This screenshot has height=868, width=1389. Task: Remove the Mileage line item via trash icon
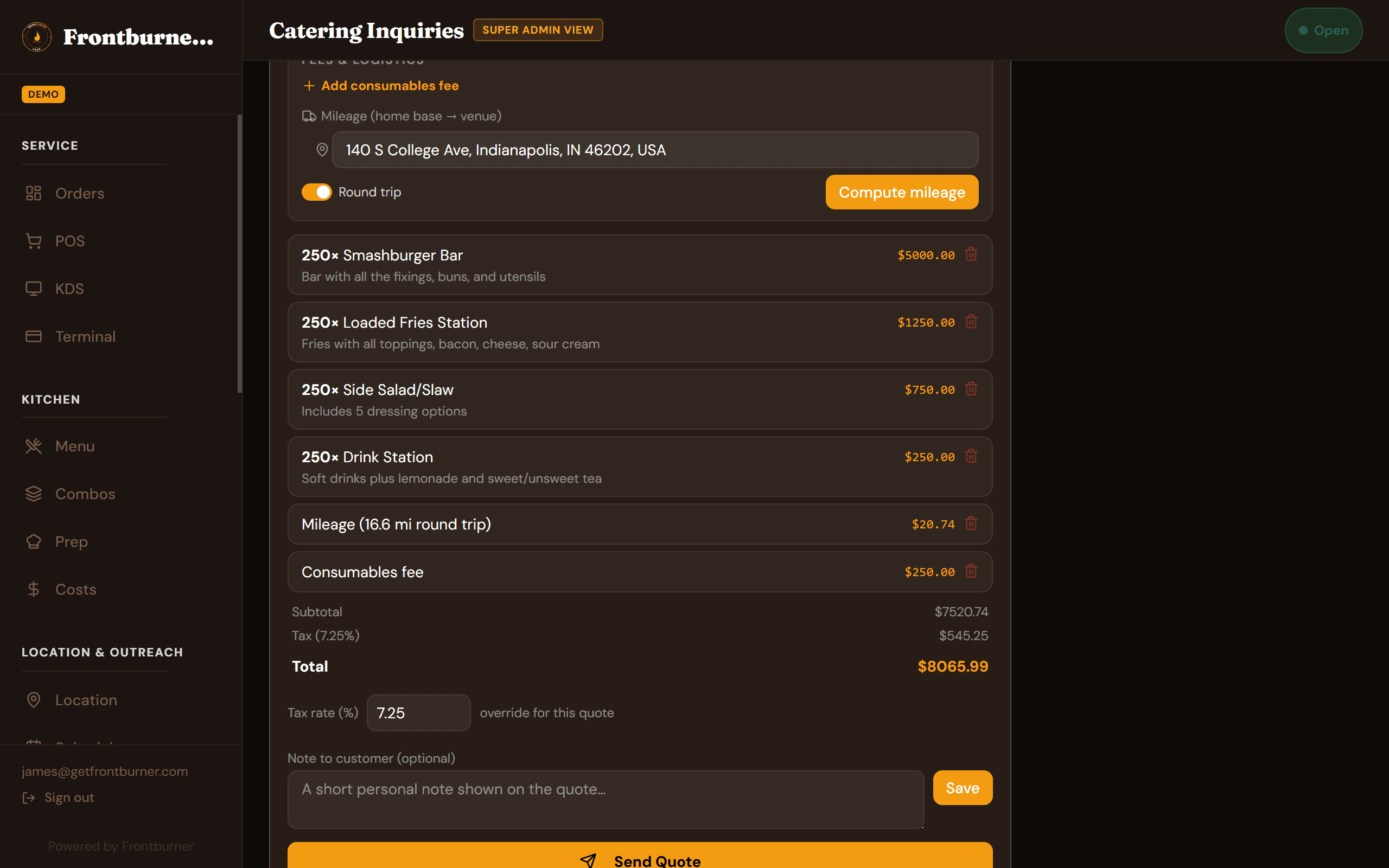pyautogui.click(x=971, y=523)
